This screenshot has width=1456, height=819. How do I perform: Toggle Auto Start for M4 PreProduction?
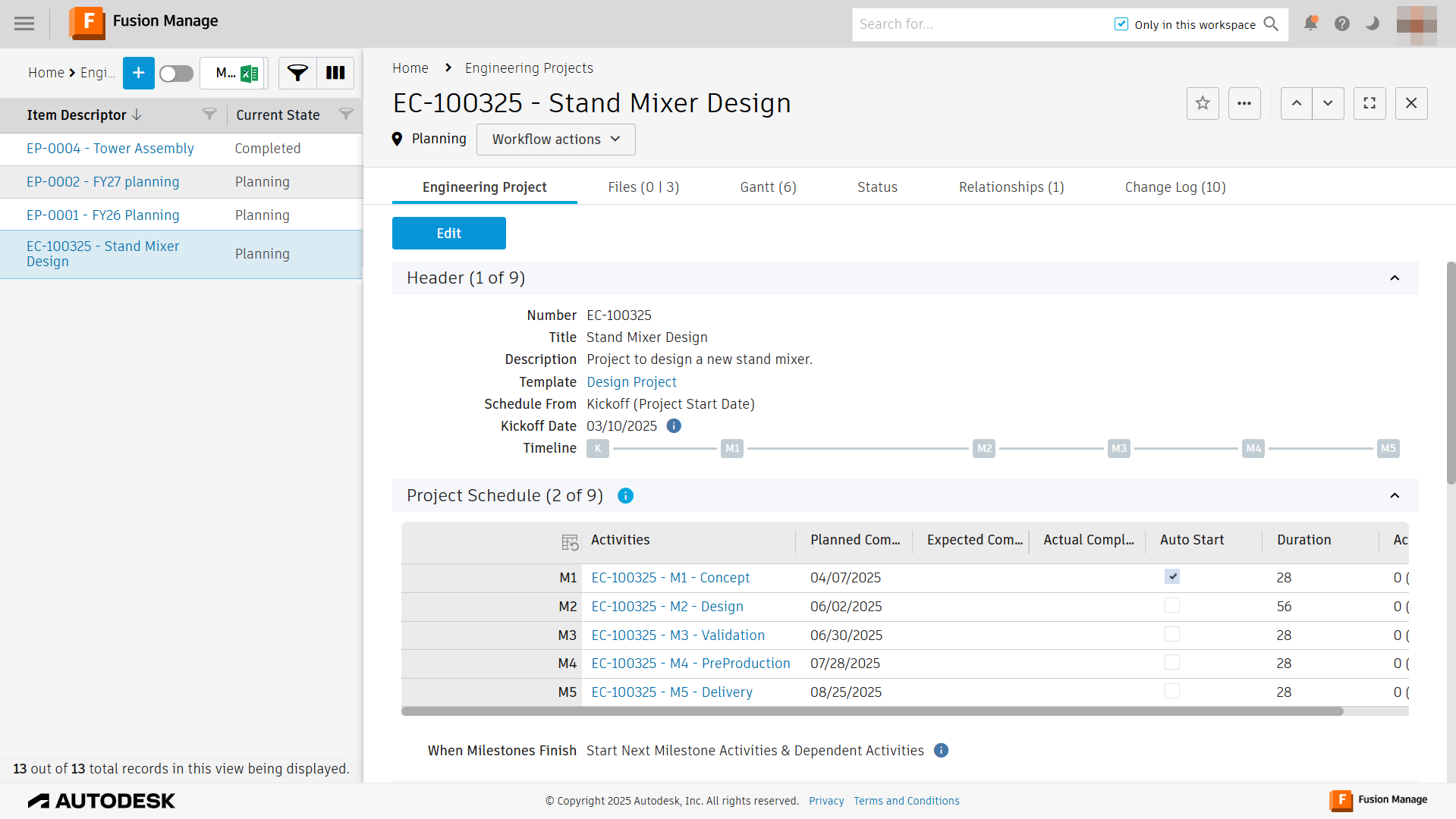point(1172,663)
